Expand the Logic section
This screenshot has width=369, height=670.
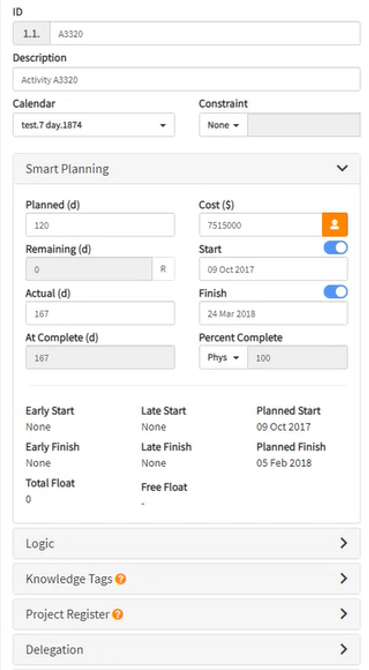click(187, 544)
